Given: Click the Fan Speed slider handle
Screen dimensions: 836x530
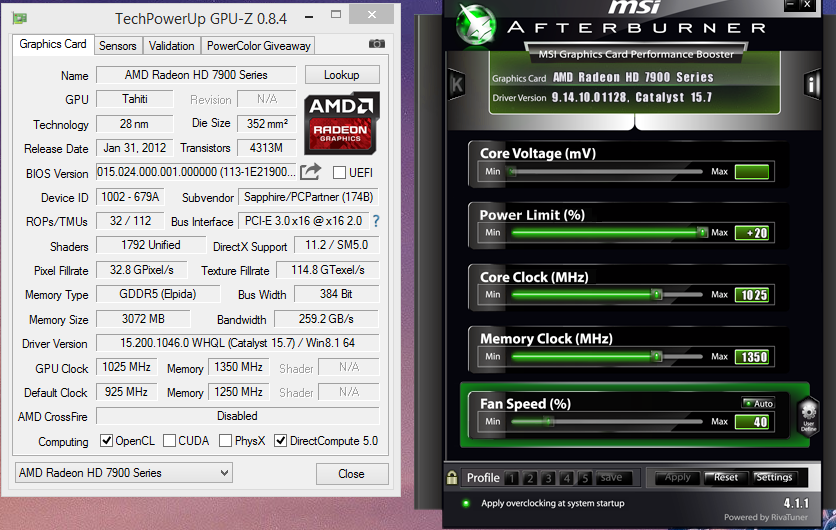Looking at the screenshot, I should click(549, 422).
